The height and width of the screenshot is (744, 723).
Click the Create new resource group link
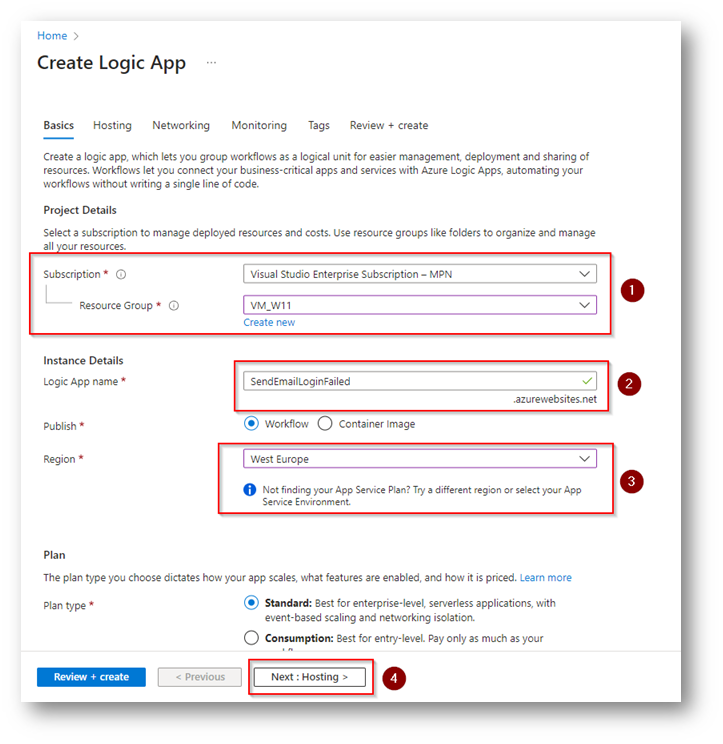[269, 323]
